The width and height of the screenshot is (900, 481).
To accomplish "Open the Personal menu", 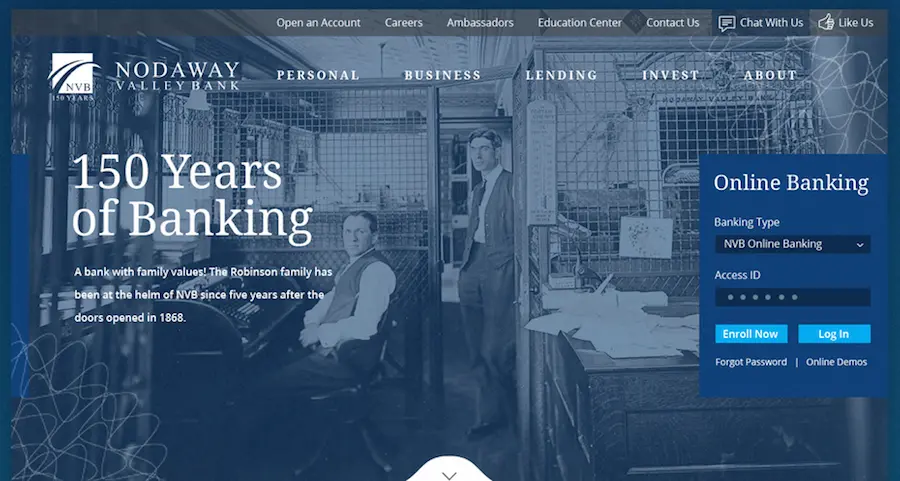I will (x=318, y=75).
